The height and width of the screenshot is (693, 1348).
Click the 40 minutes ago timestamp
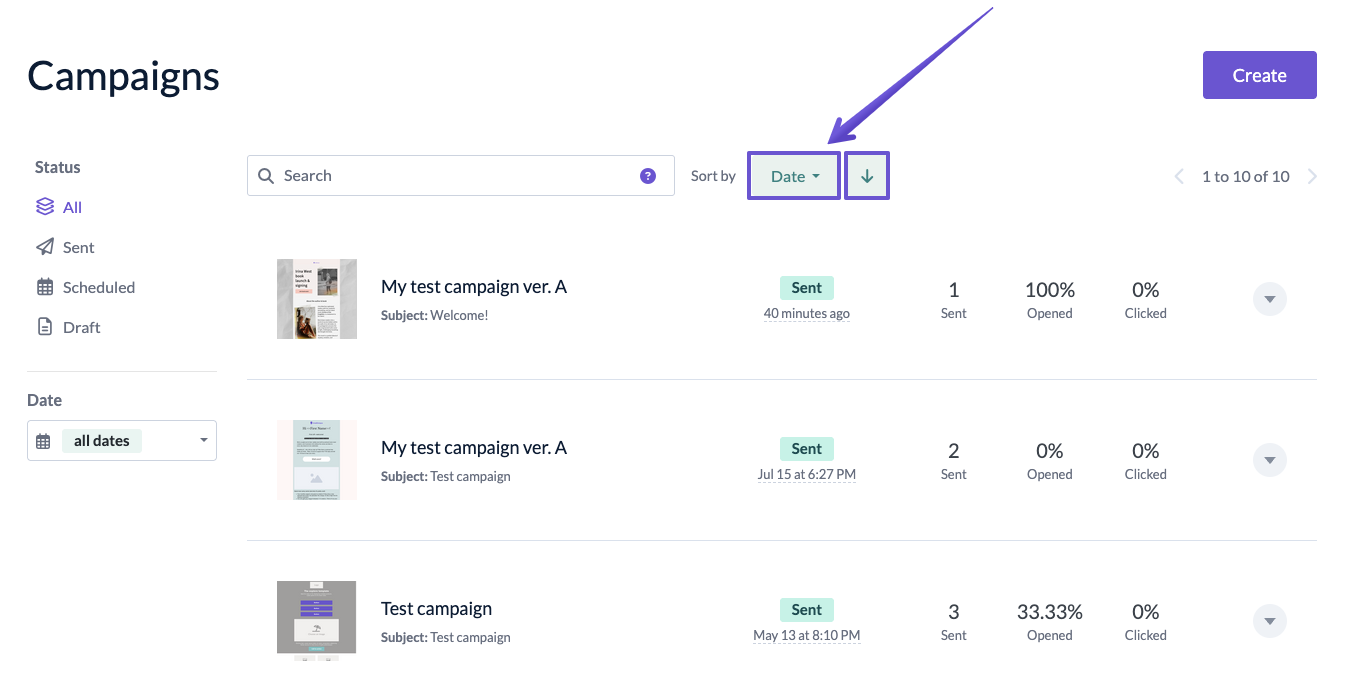click(x=806, y=313)
